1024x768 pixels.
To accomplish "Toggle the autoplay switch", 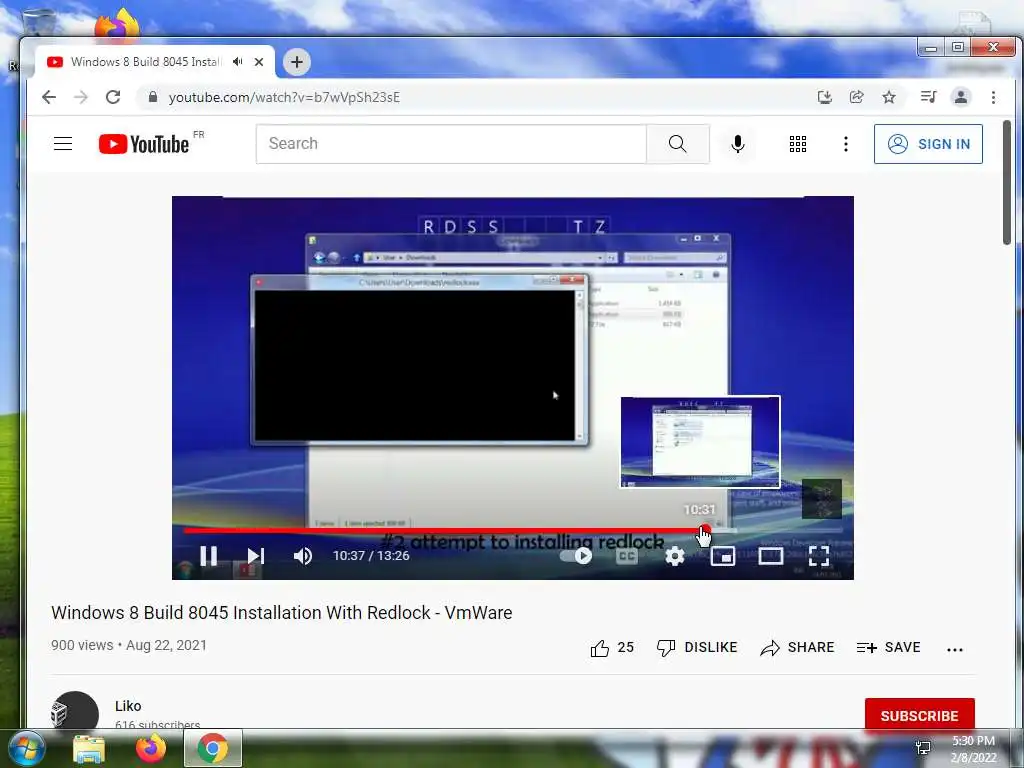I will point(576,556).
